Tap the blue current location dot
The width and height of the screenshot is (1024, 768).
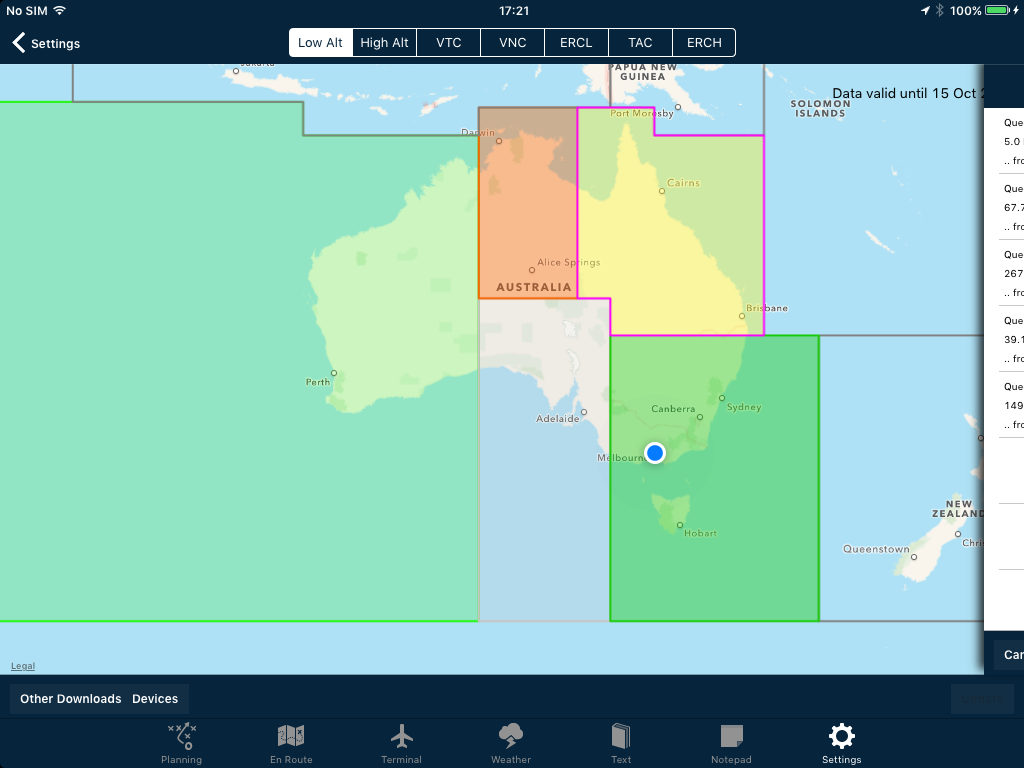(x=655, y=453)
